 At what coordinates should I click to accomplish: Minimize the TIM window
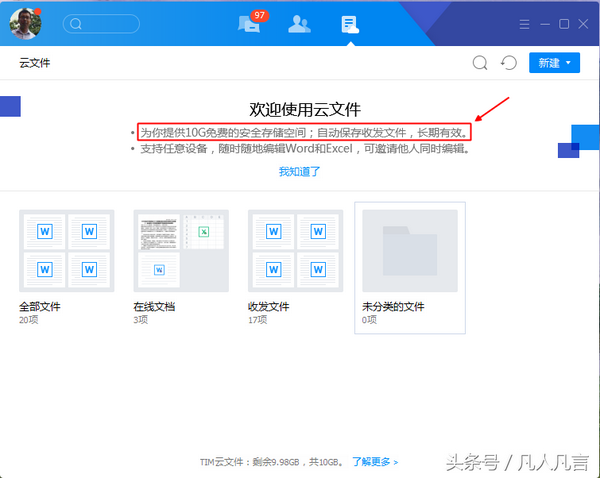point(545,24)
